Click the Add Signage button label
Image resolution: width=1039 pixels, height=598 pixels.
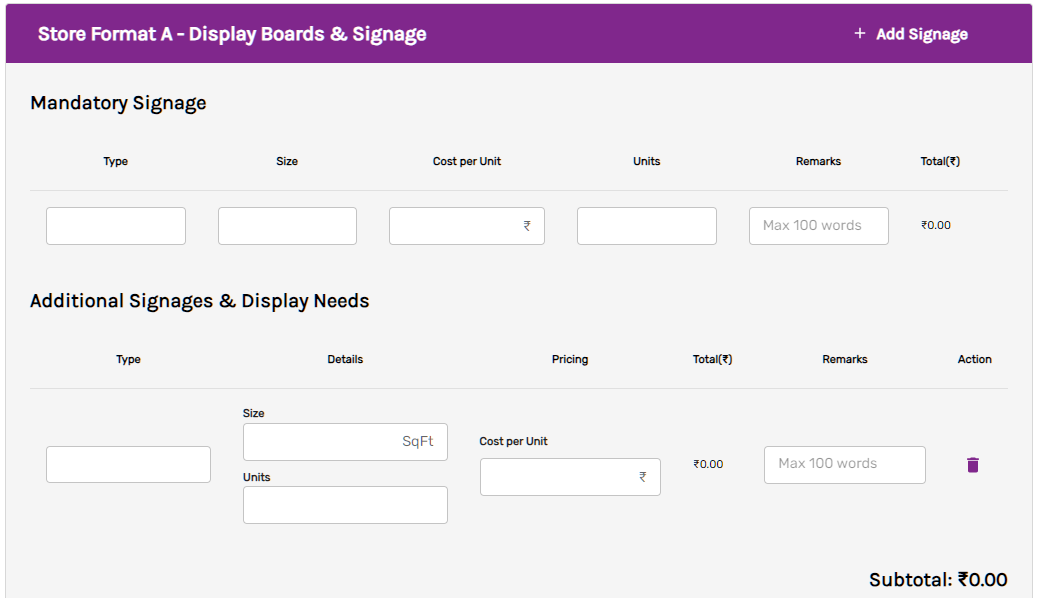click(921, 34)
